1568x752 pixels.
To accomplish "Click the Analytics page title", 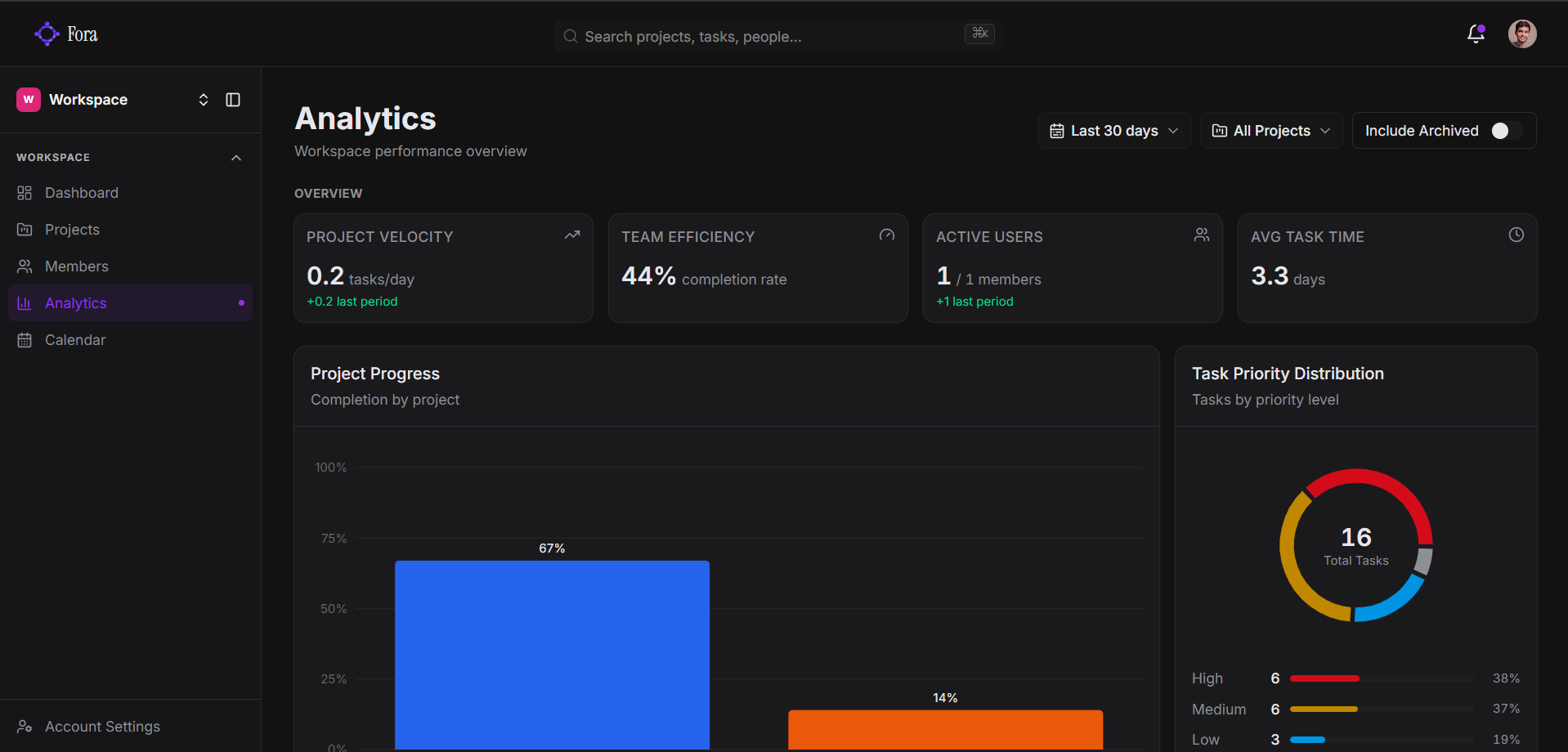I will tap(365, 119).
